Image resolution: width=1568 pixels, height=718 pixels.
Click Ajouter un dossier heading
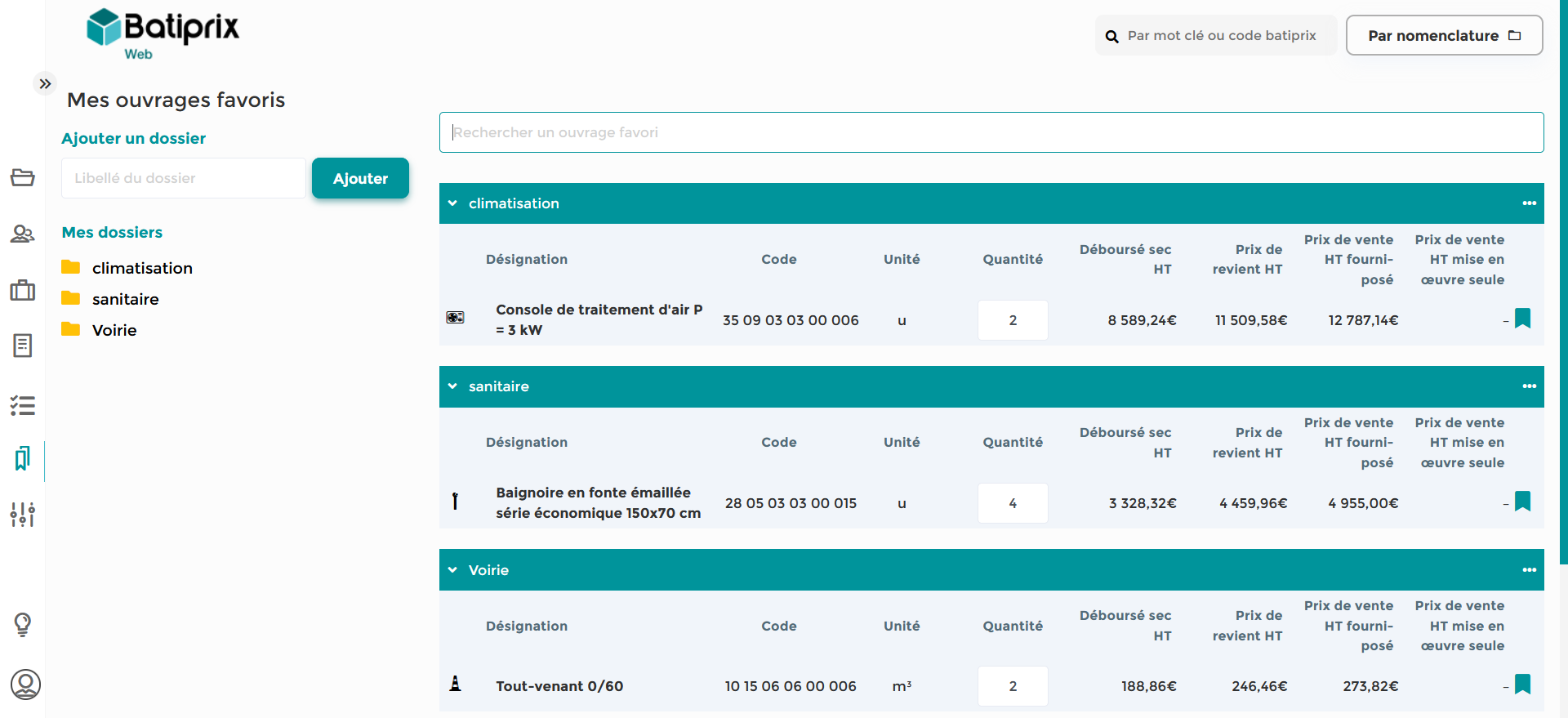click(134, 138)
